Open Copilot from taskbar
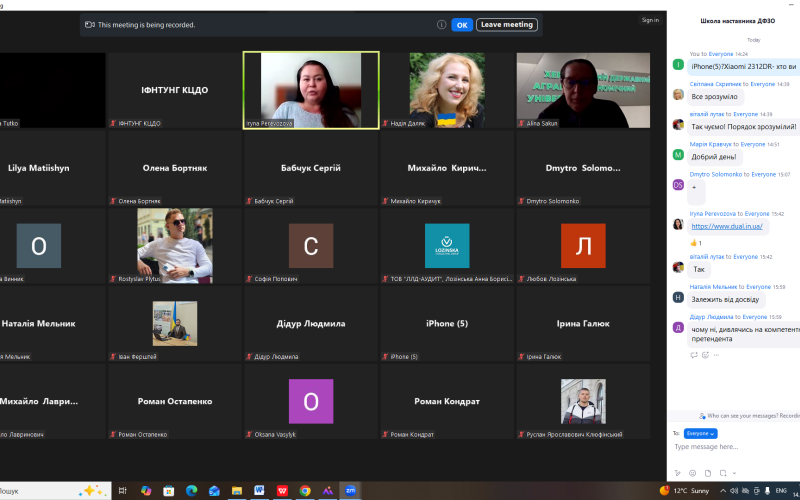Screen dimensions: 800x500 (146, 491)
